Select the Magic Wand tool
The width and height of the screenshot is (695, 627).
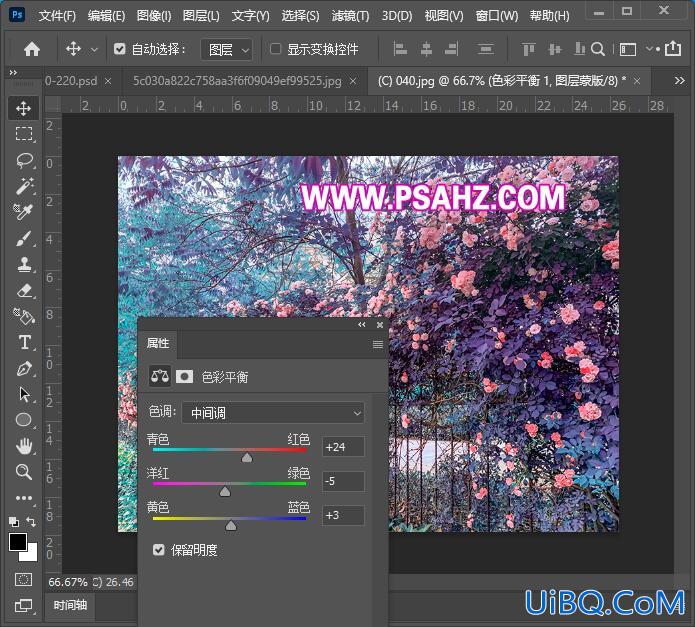tap(23, 186)
